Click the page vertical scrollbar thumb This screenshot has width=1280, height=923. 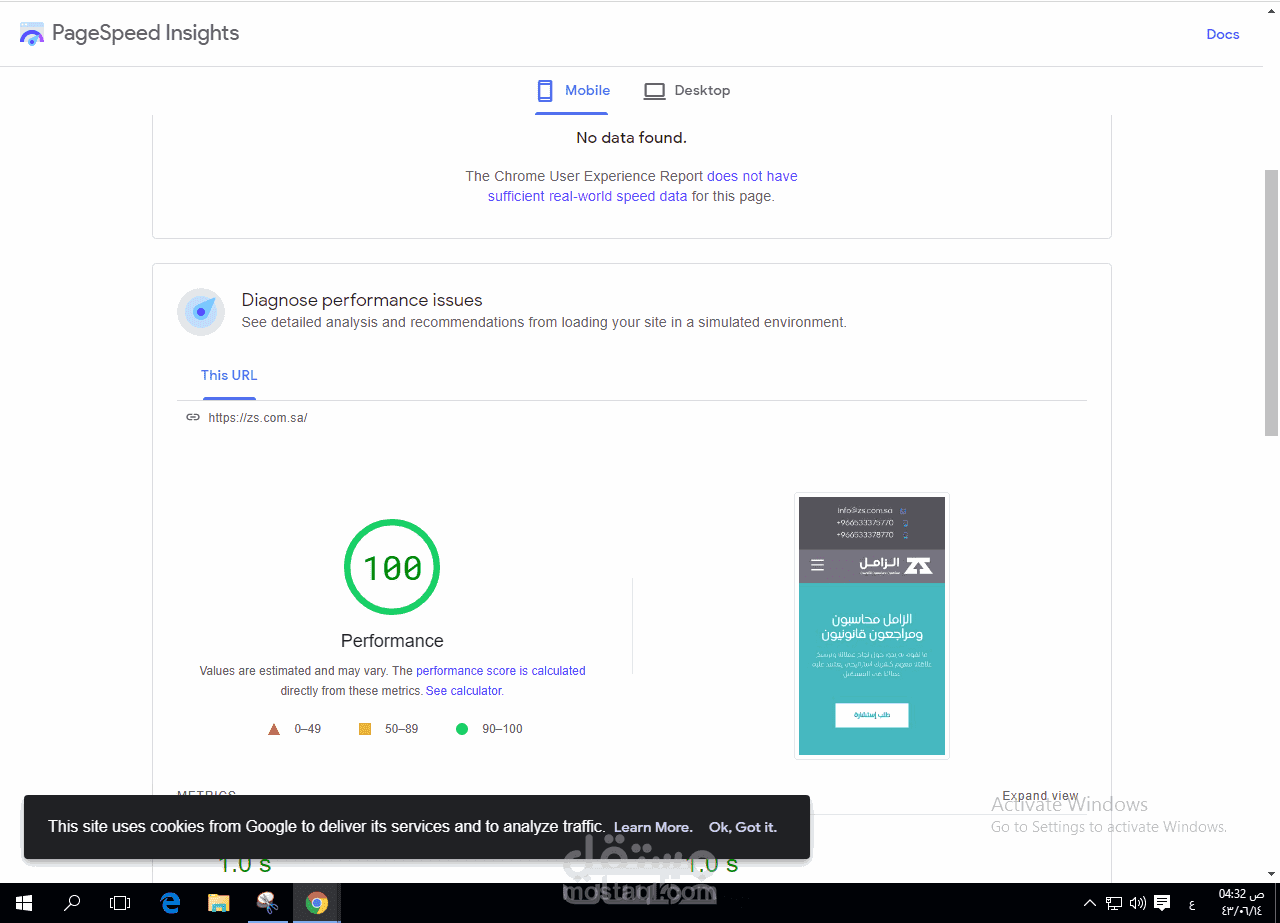pyautogui.click(x=1272, y=303)
